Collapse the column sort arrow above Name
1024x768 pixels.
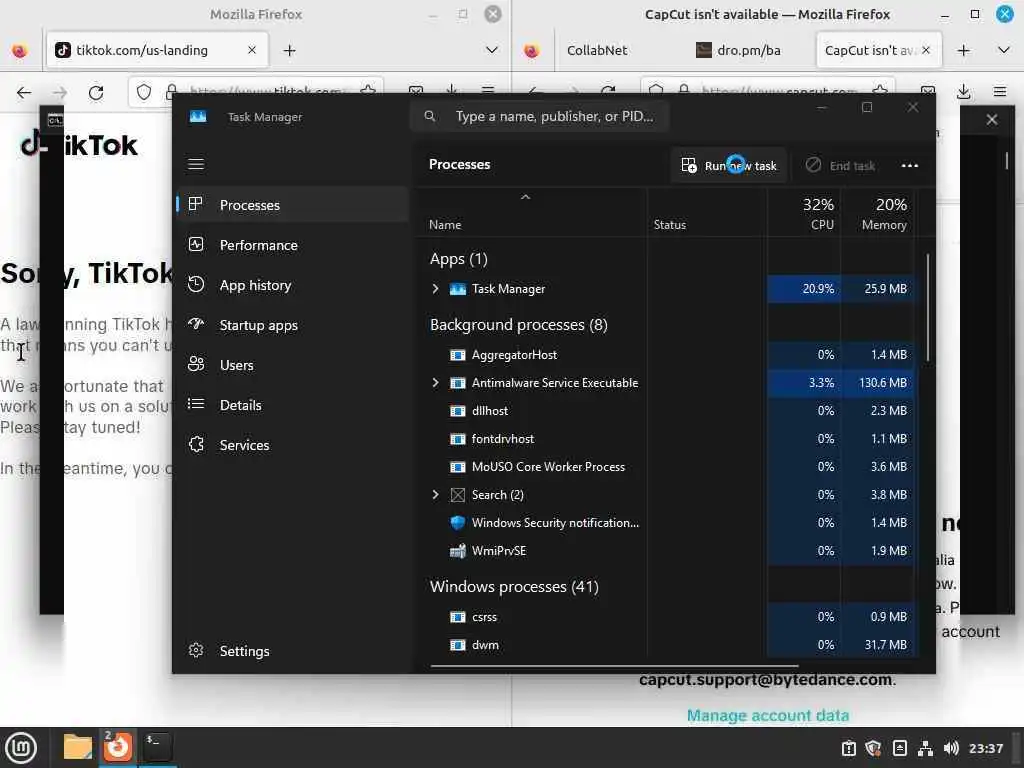click(525, 197)
